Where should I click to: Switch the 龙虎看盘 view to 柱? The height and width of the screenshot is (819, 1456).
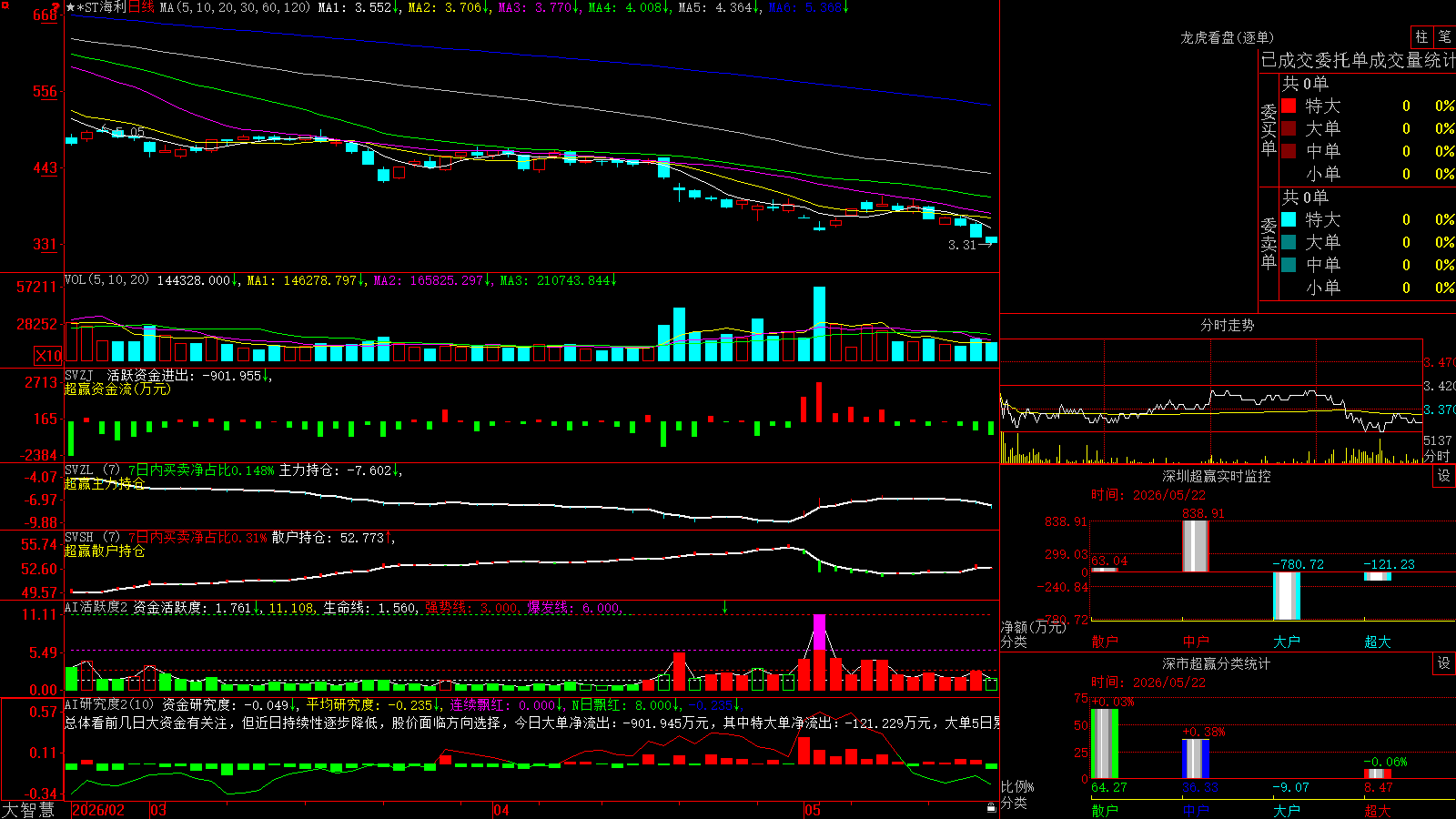[x=1421, y=37]
